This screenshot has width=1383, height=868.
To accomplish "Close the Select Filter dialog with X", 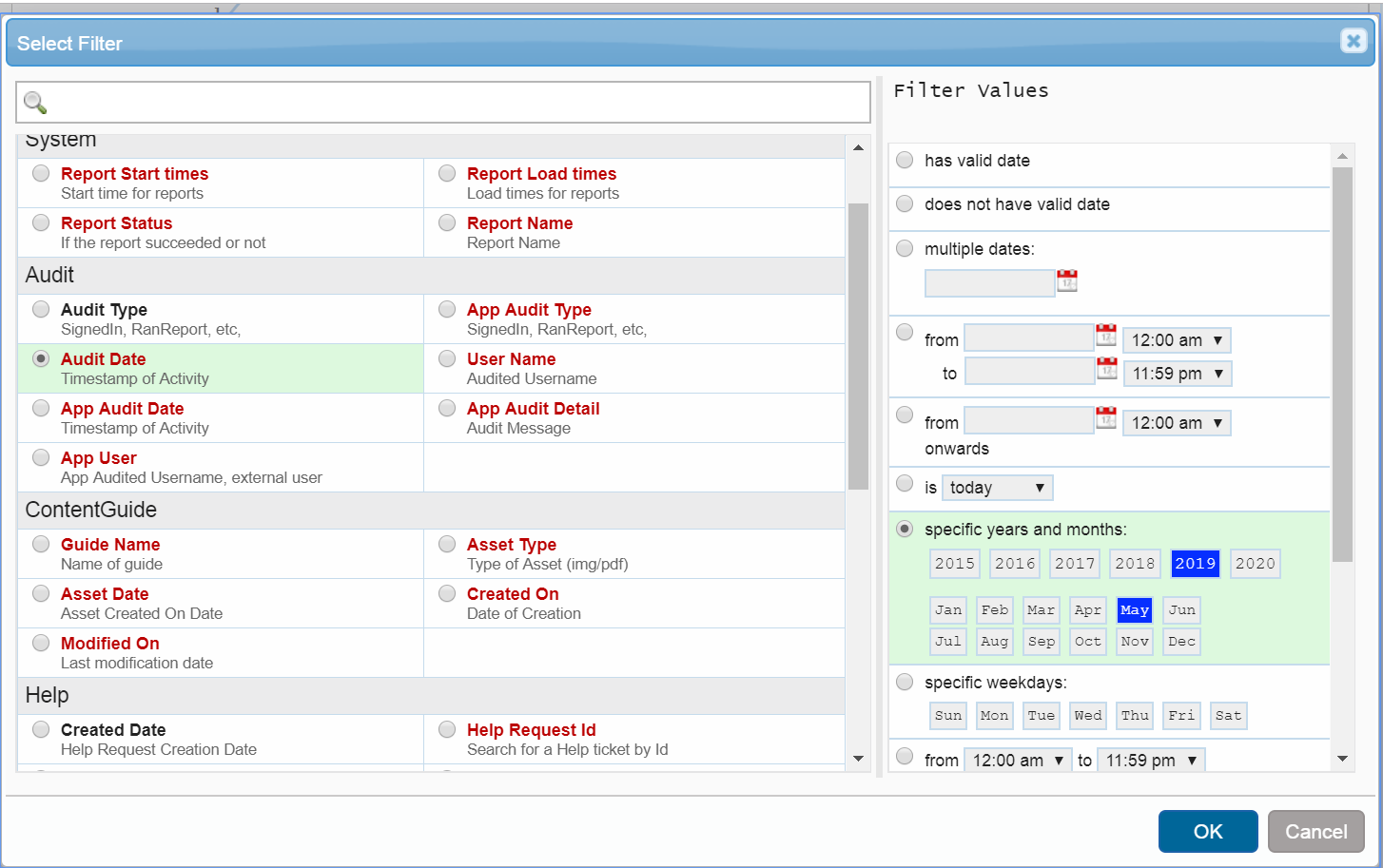I will coord(1353,41).
